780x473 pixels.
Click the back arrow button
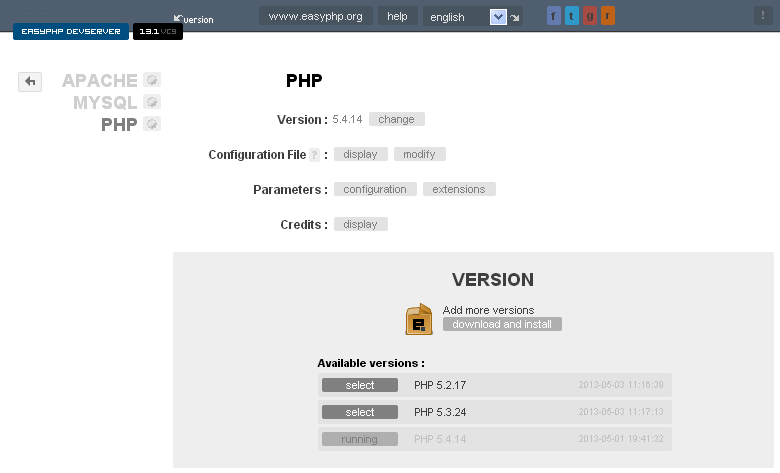(30, 82)
